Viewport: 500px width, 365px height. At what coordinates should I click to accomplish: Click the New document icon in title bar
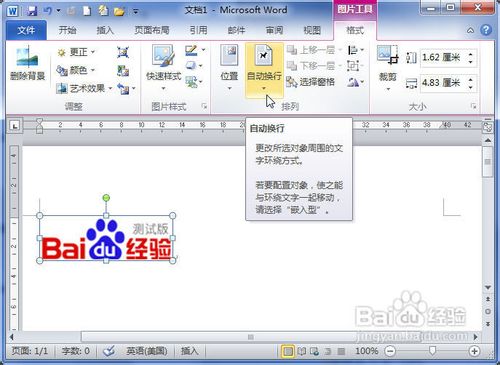(87, 11)
